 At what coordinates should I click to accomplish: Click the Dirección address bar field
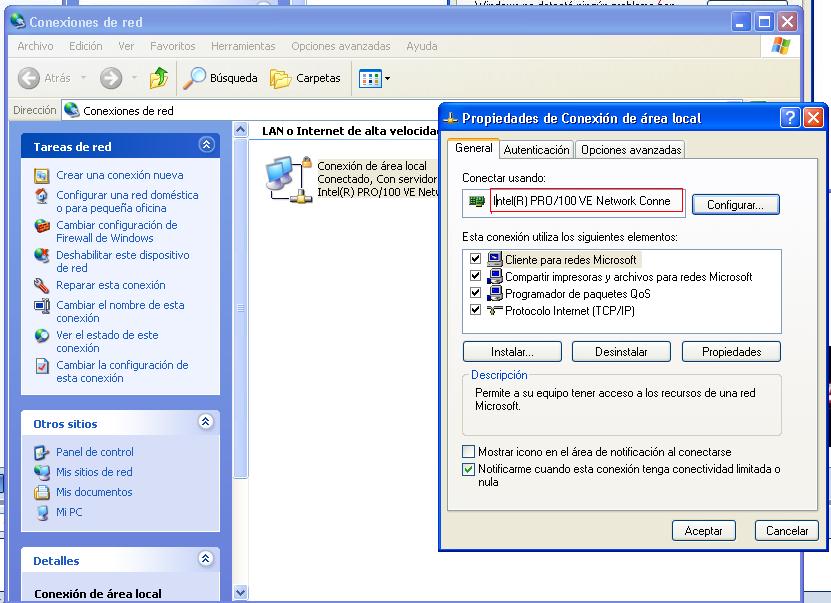click(249, 110)
